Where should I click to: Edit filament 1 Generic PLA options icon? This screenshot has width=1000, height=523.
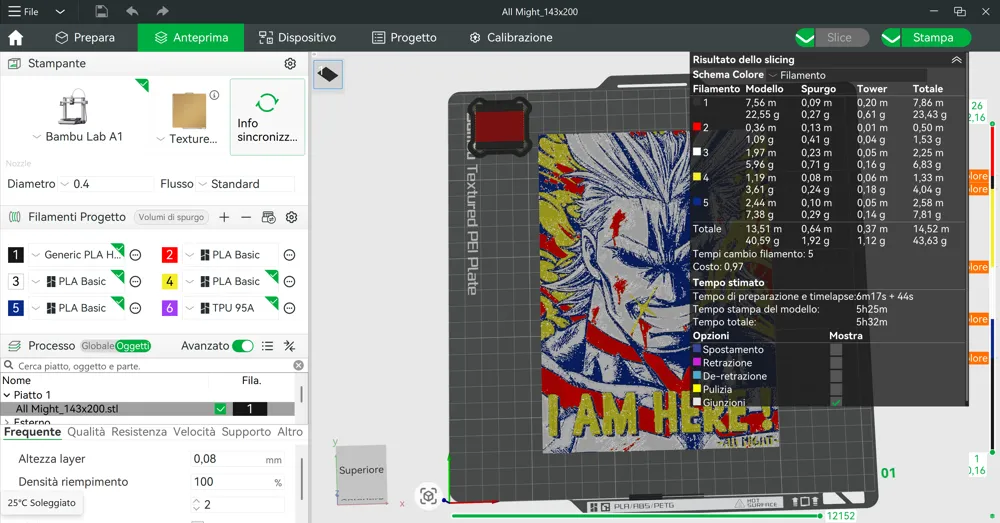[135, 255]
